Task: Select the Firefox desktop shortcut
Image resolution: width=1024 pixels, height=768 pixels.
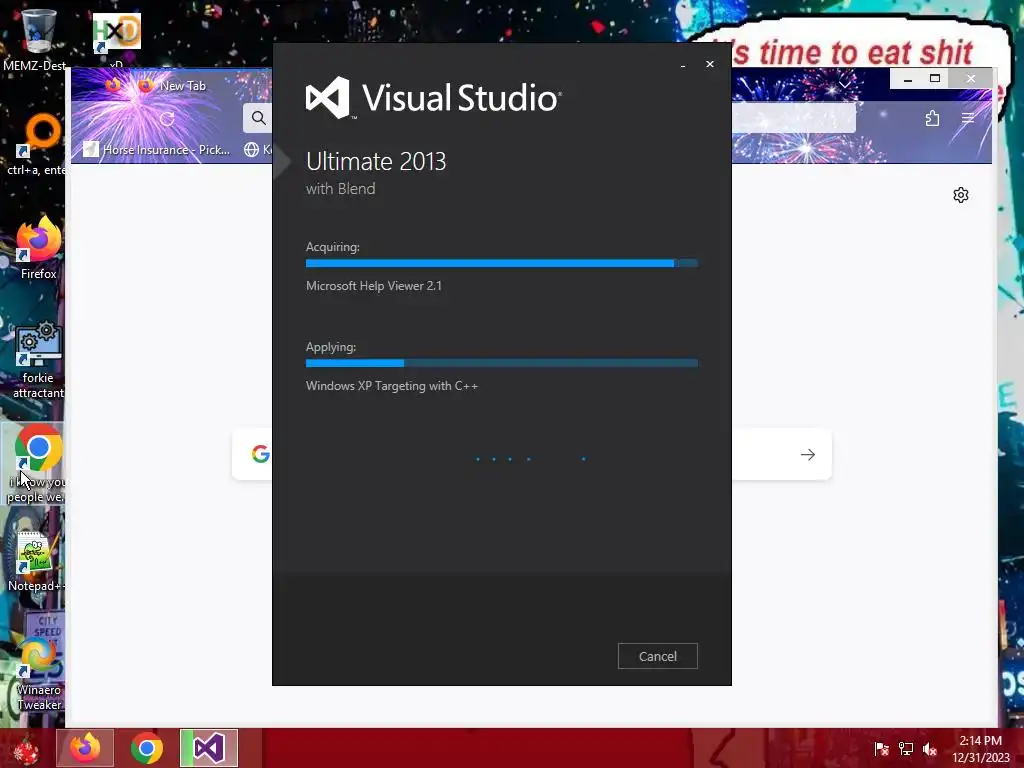Action: (x=38, y=249)
